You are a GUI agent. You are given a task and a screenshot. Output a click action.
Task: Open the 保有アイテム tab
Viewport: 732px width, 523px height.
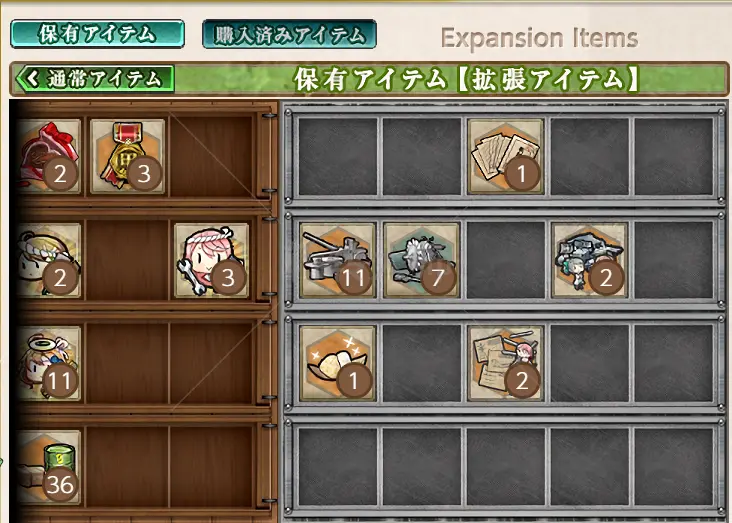(97, 34)
